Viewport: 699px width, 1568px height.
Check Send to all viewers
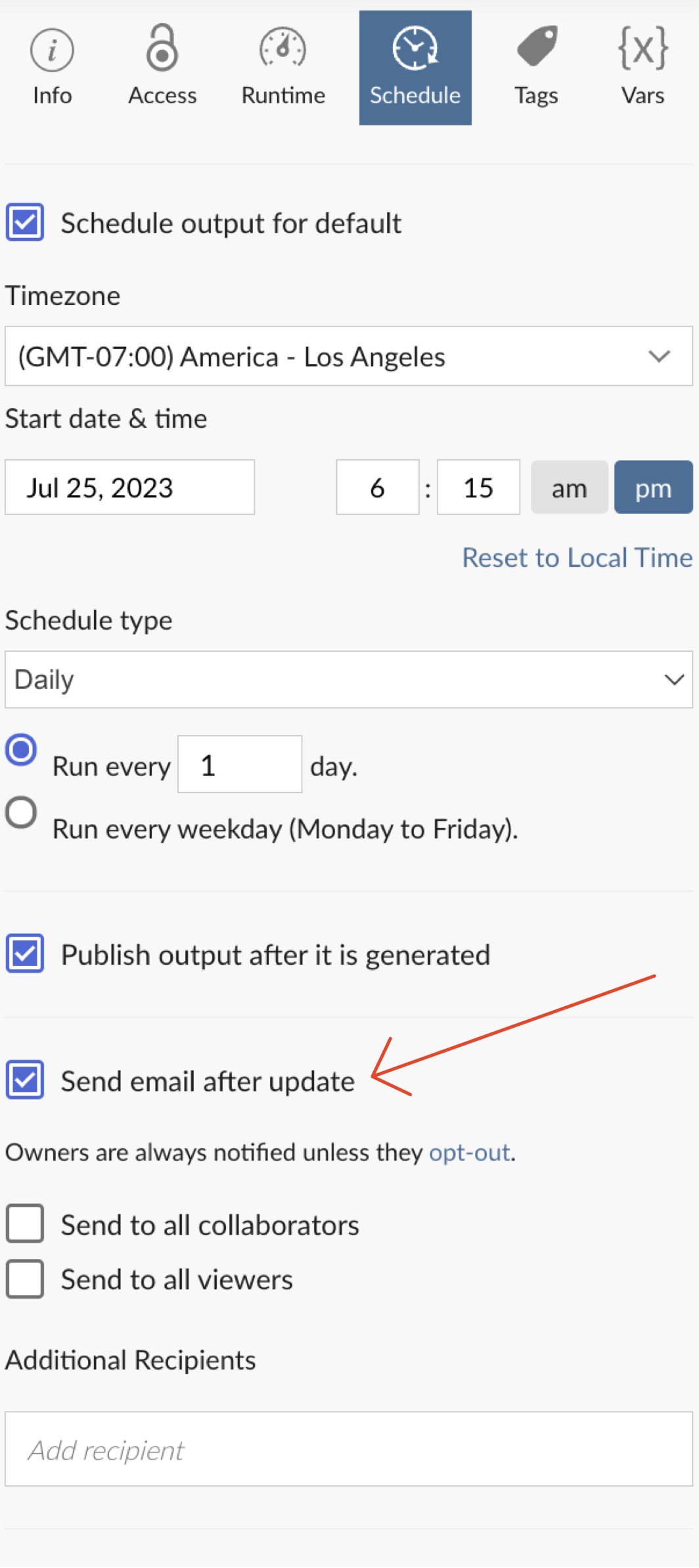(x=25, y=1279)
